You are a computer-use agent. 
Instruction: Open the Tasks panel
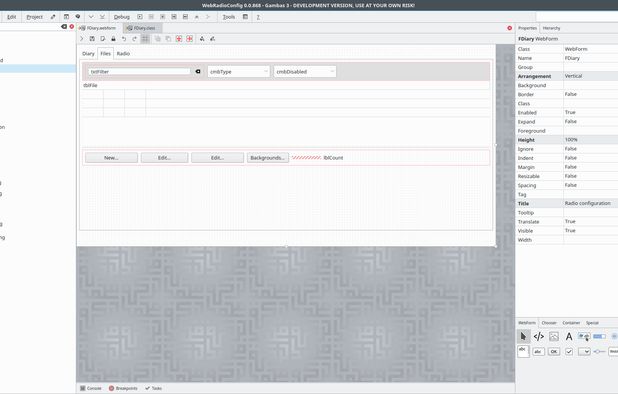pyautogui.click(x=153, y=388)
